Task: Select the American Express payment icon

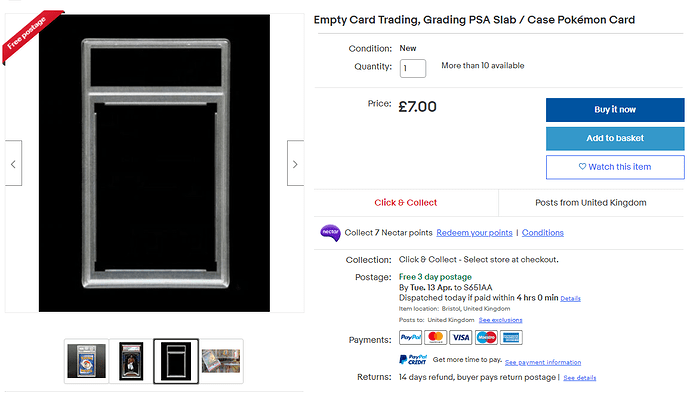Action: click(x=511, y=338)
